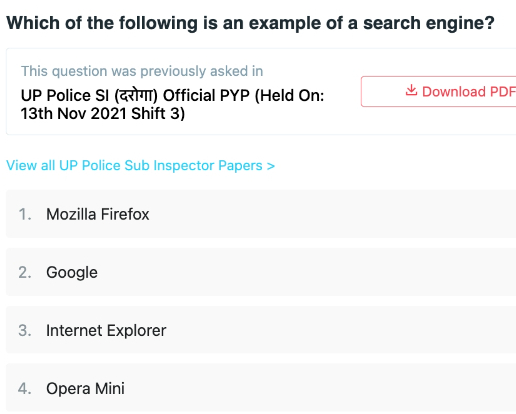This screenshot has width=516, height=414.
Task: Click the Download PDF button
Action: pos(438,91)
